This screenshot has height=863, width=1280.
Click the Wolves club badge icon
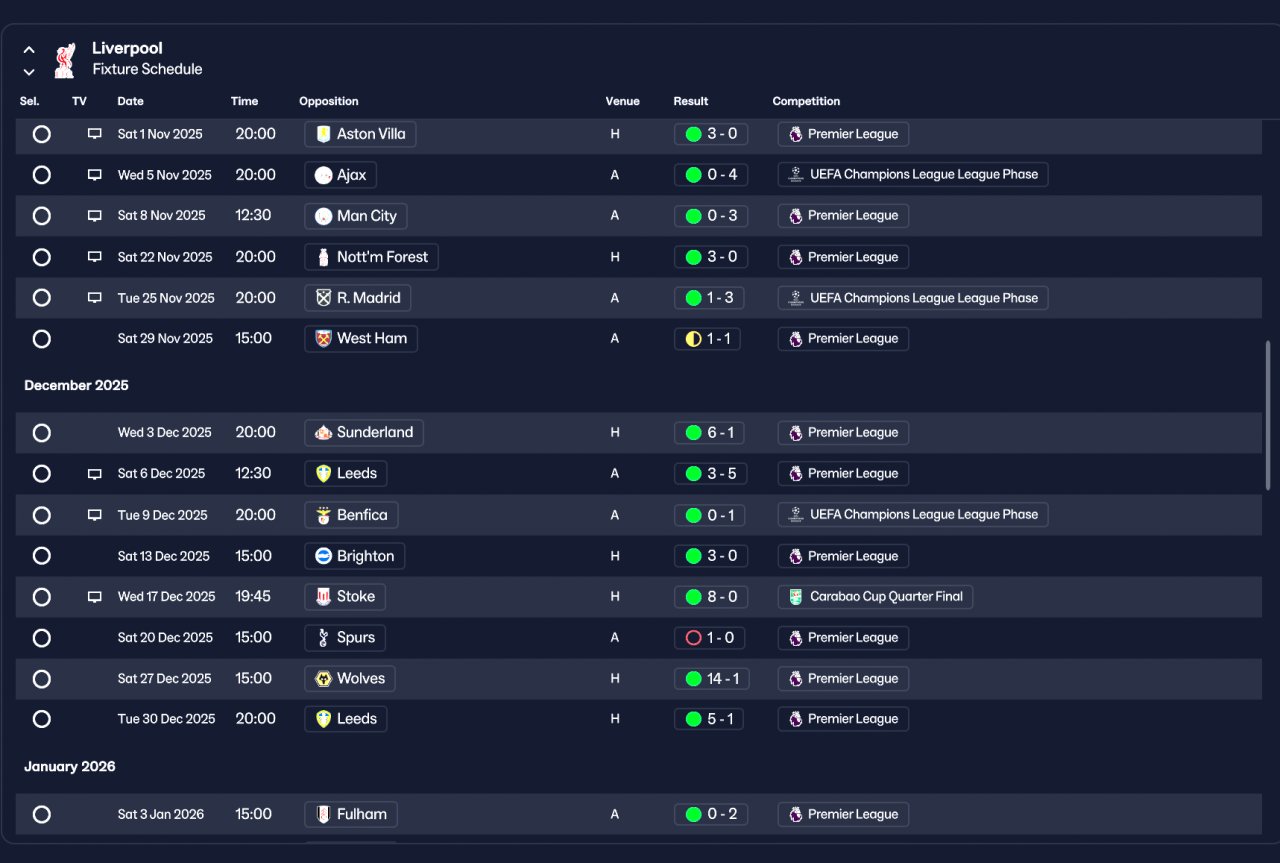pyautogui.click(x=323, y=679)
